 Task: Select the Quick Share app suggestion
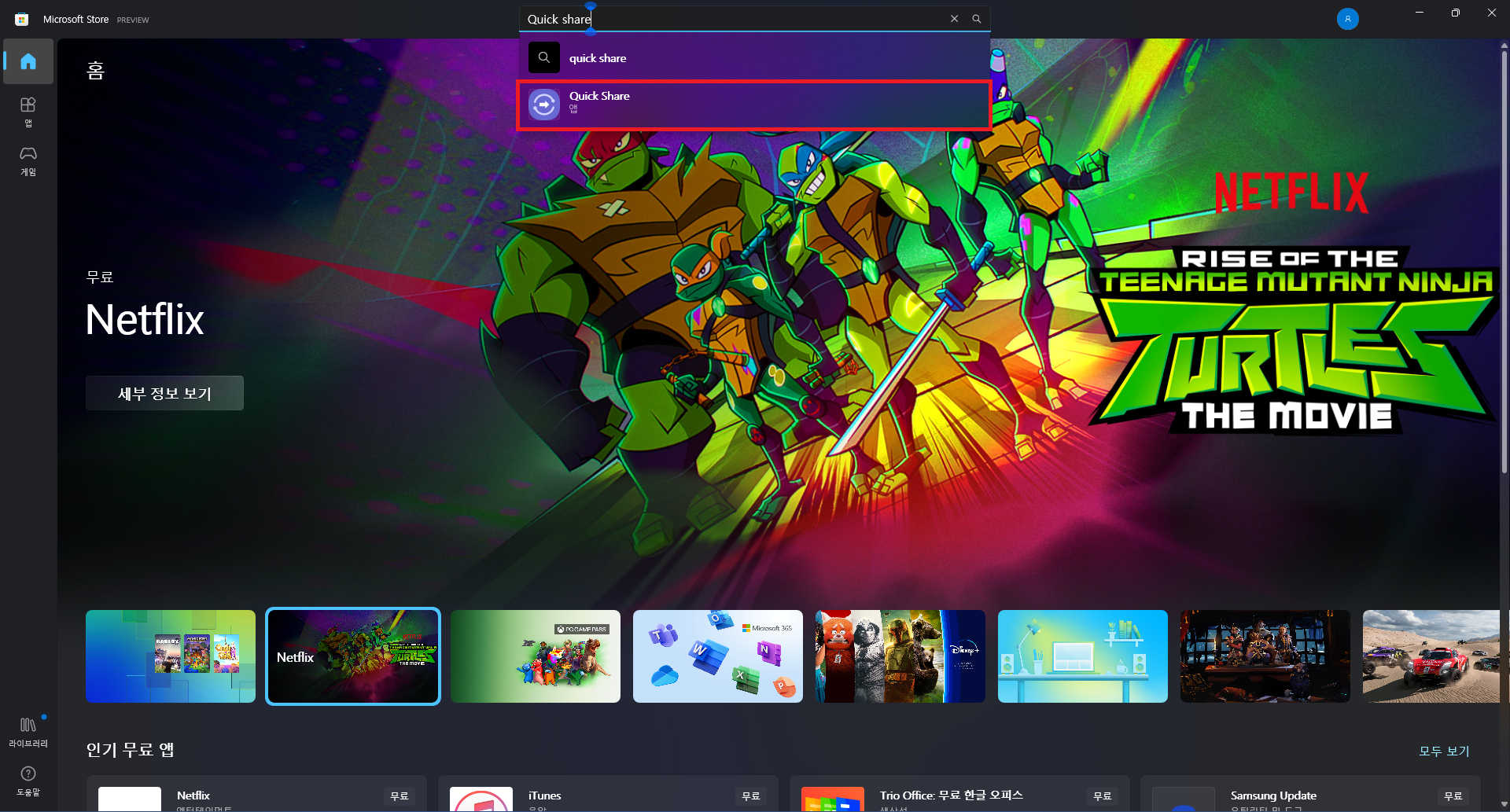click(754, 105)
